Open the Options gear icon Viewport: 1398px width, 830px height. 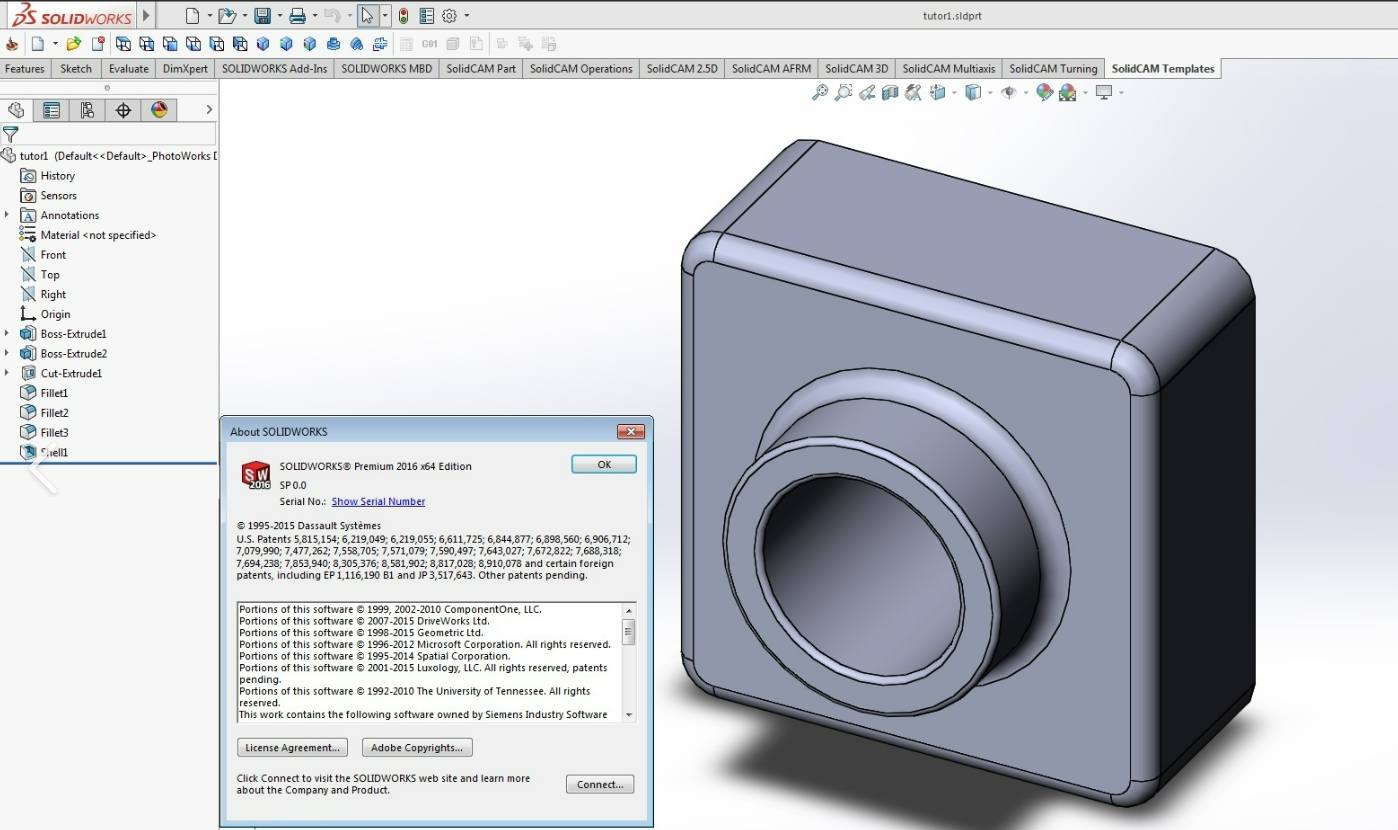(450, 16)
